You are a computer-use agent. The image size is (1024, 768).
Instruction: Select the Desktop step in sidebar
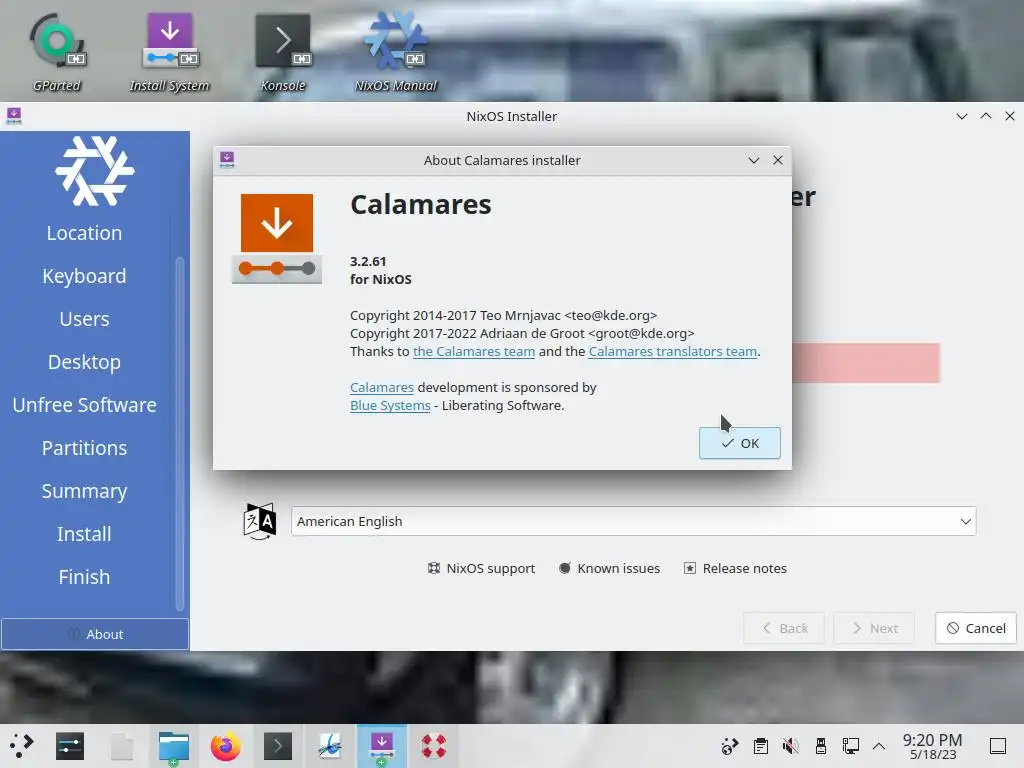click(84, 362)
